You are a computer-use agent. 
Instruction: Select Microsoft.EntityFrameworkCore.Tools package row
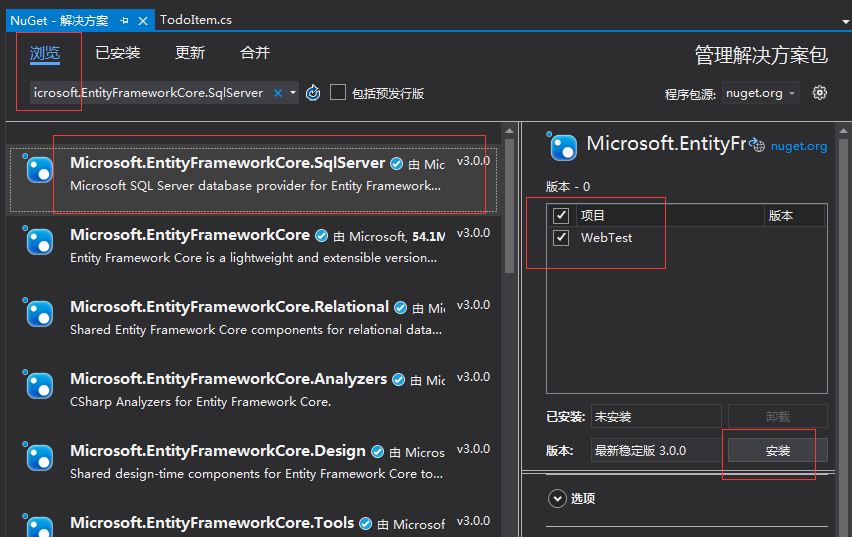tap(253, 522)
